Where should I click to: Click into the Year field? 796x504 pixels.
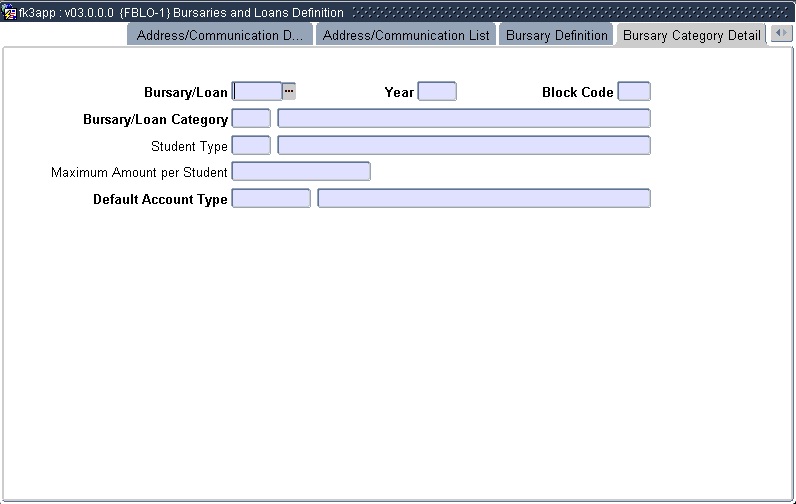436,91
